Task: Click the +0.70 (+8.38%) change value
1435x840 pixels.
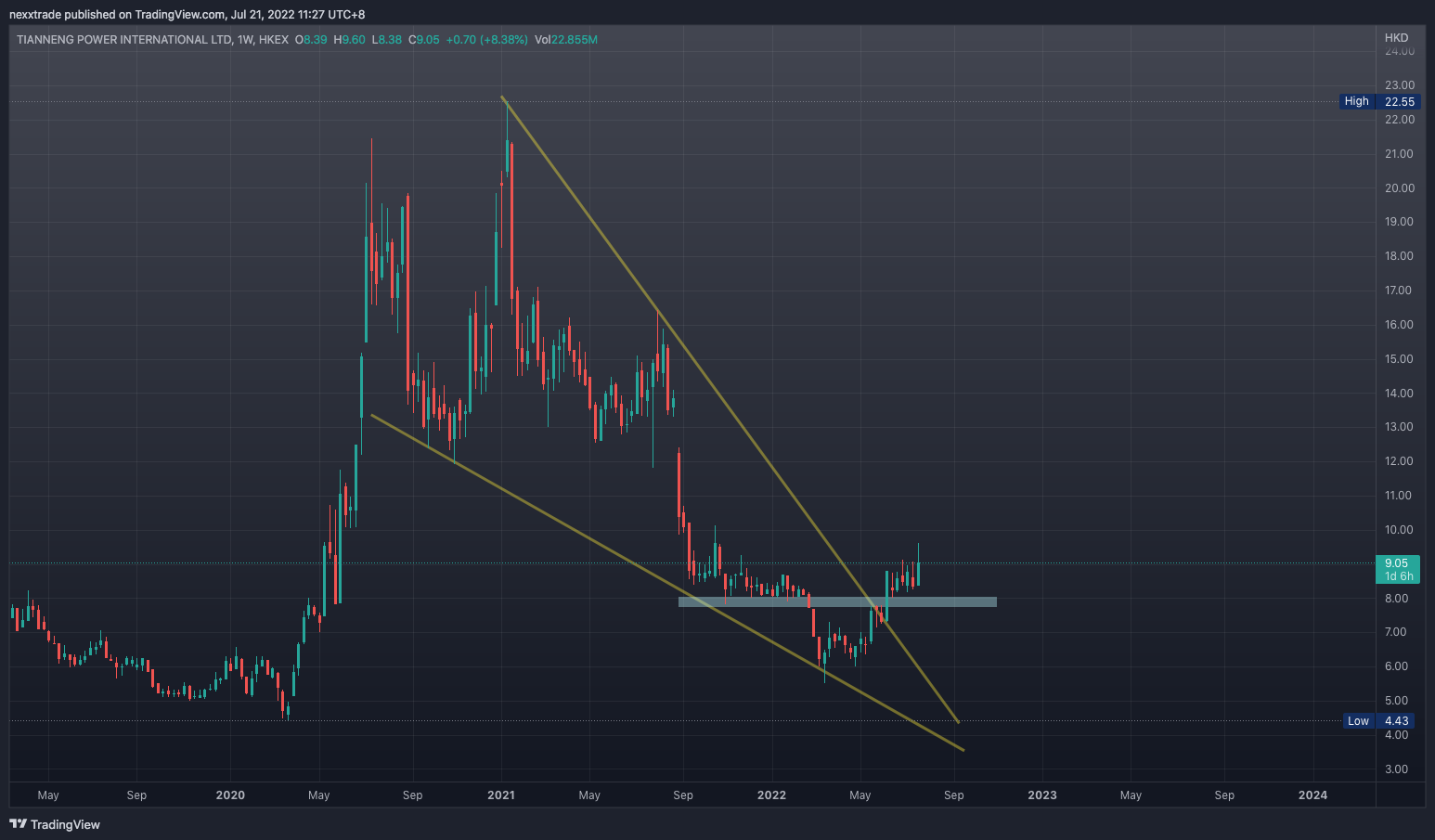Action: coord(486,40)
